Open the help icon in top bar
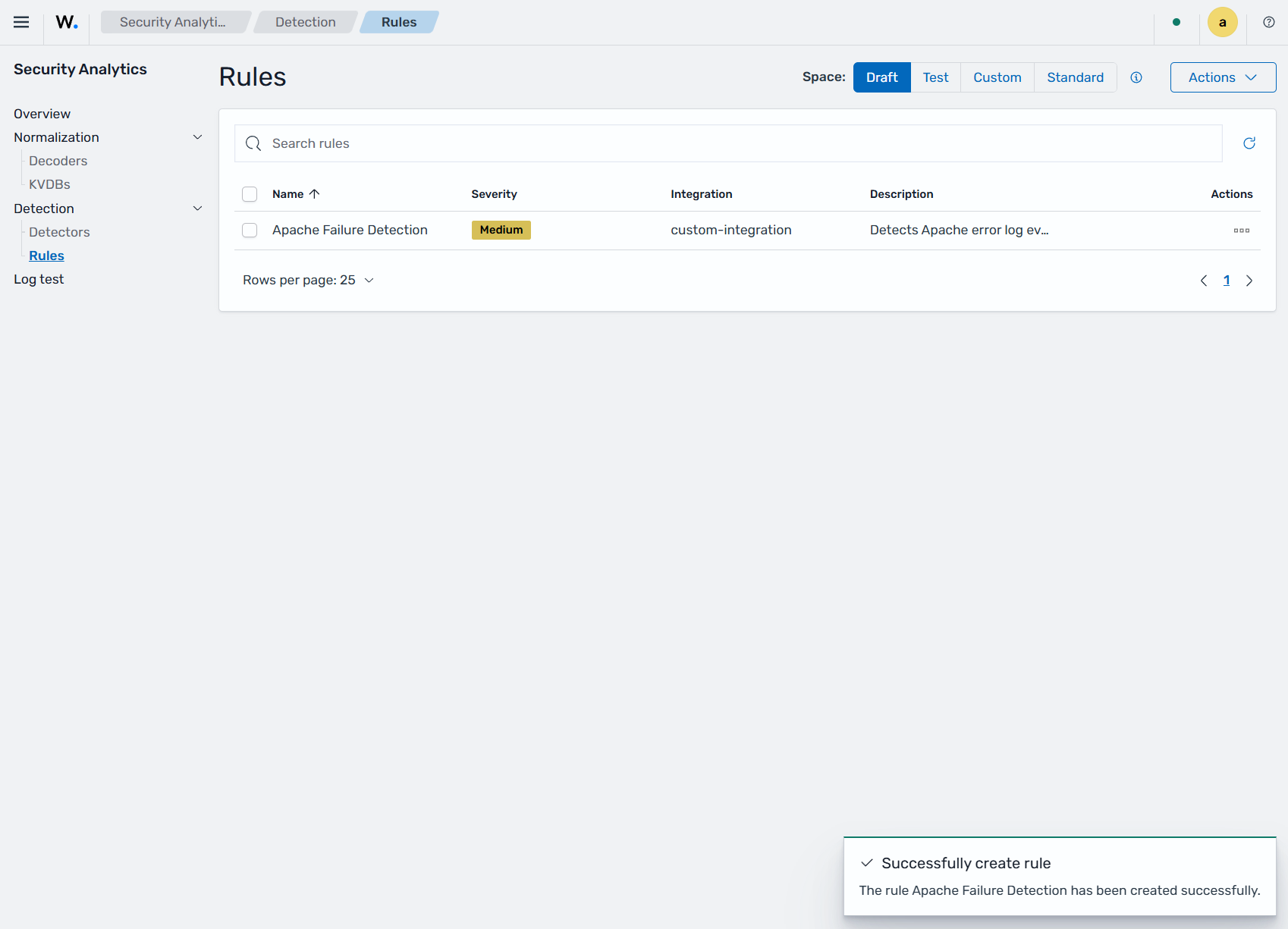The image size is (1288, 929). pyautogui.click(x=1269, y=22)
